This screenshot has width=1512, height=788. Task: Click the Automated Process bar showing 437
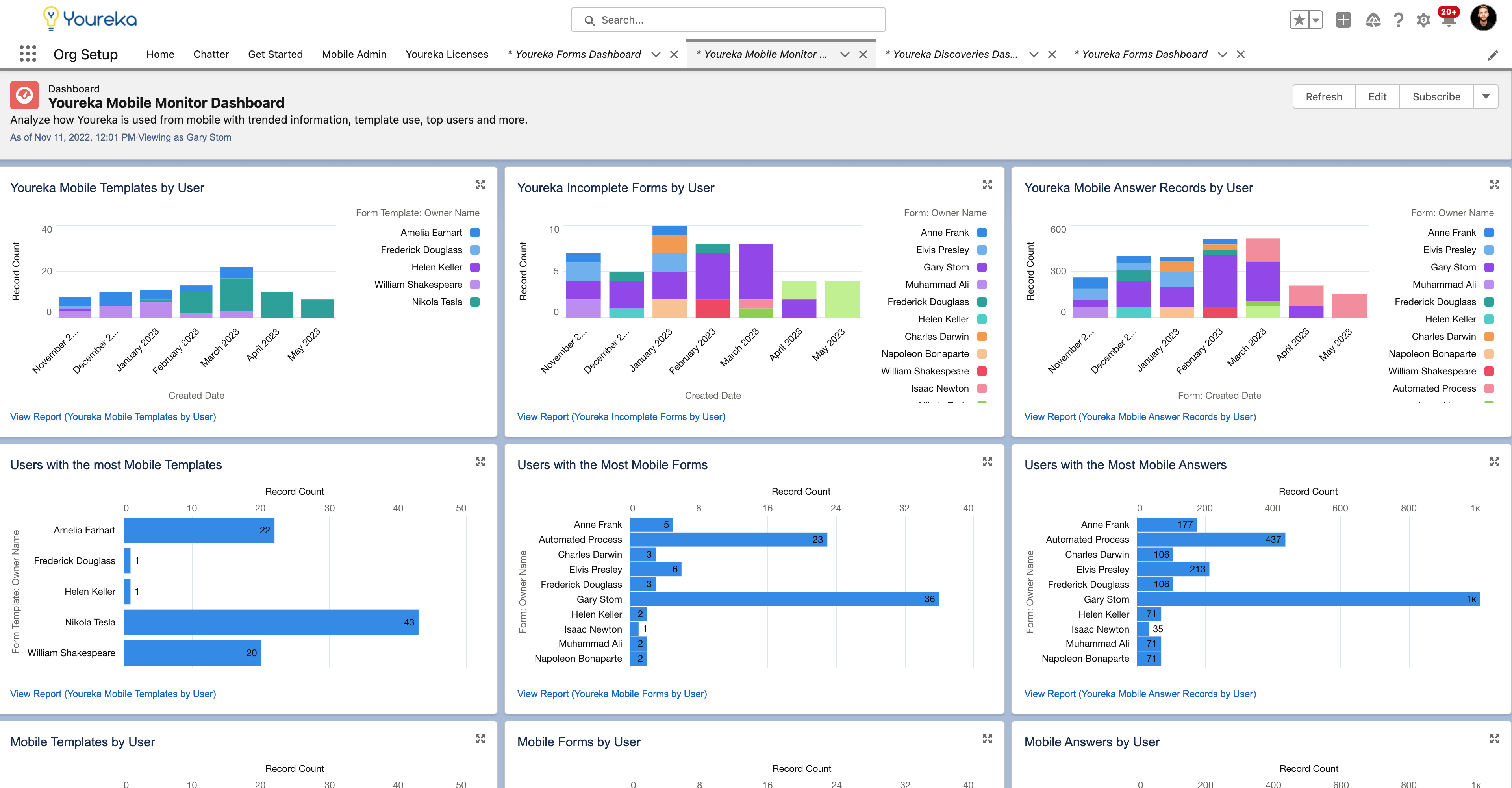click(x=1211, y=539)
